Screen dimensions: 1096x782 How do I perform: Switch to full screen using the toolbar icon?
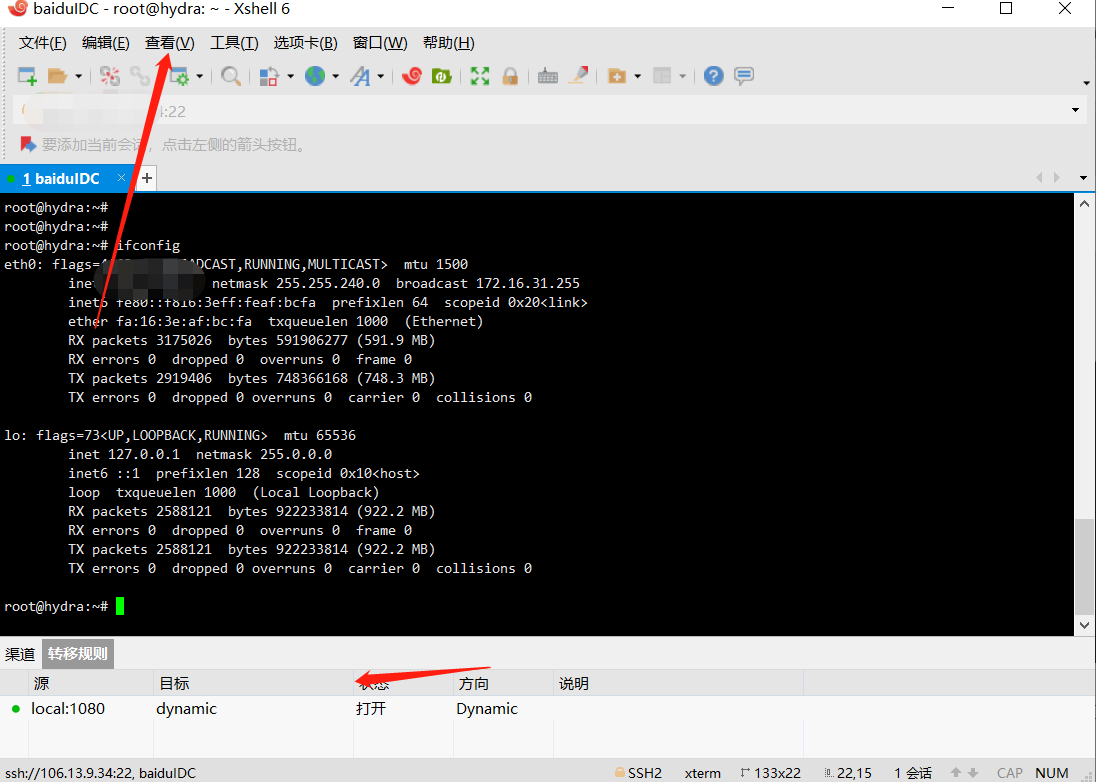coord(480,76)
